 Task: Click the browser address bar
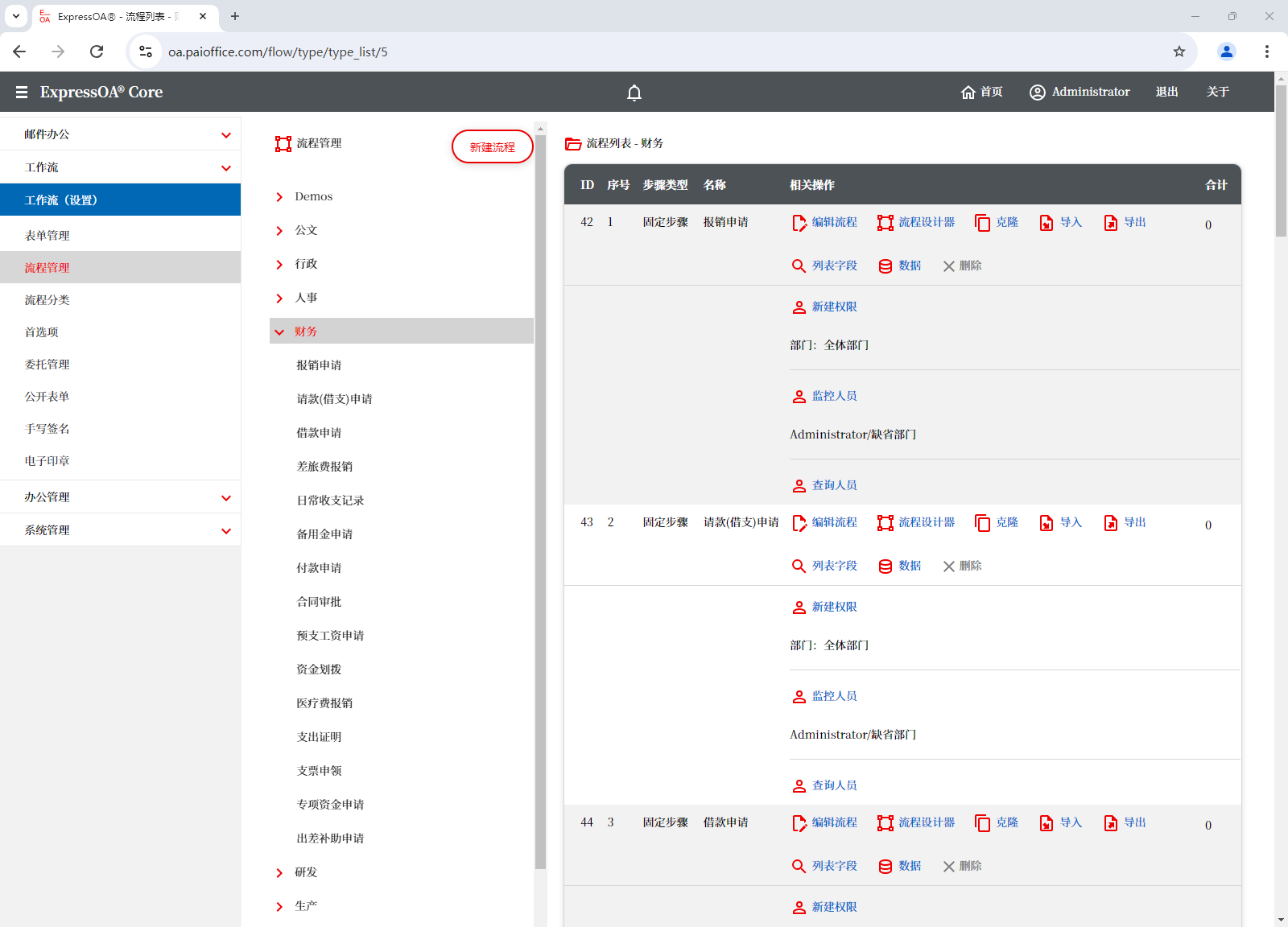(660, 51)
